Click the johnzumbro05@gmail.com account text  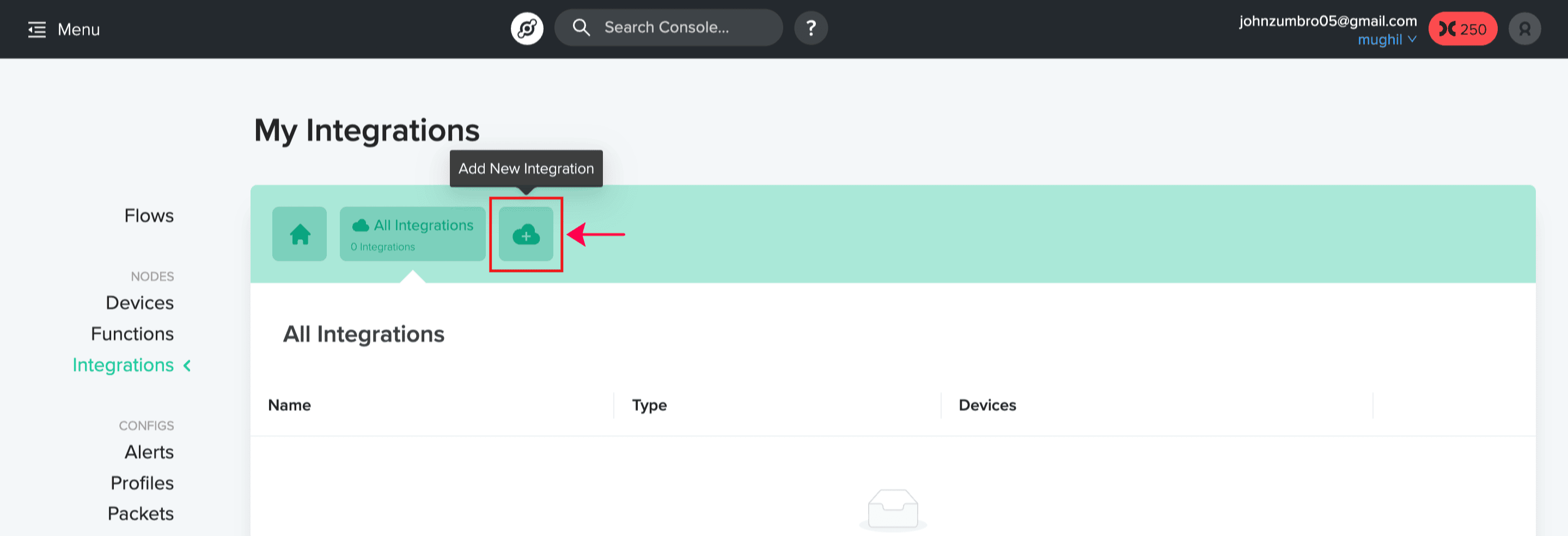coord(1328,21)
